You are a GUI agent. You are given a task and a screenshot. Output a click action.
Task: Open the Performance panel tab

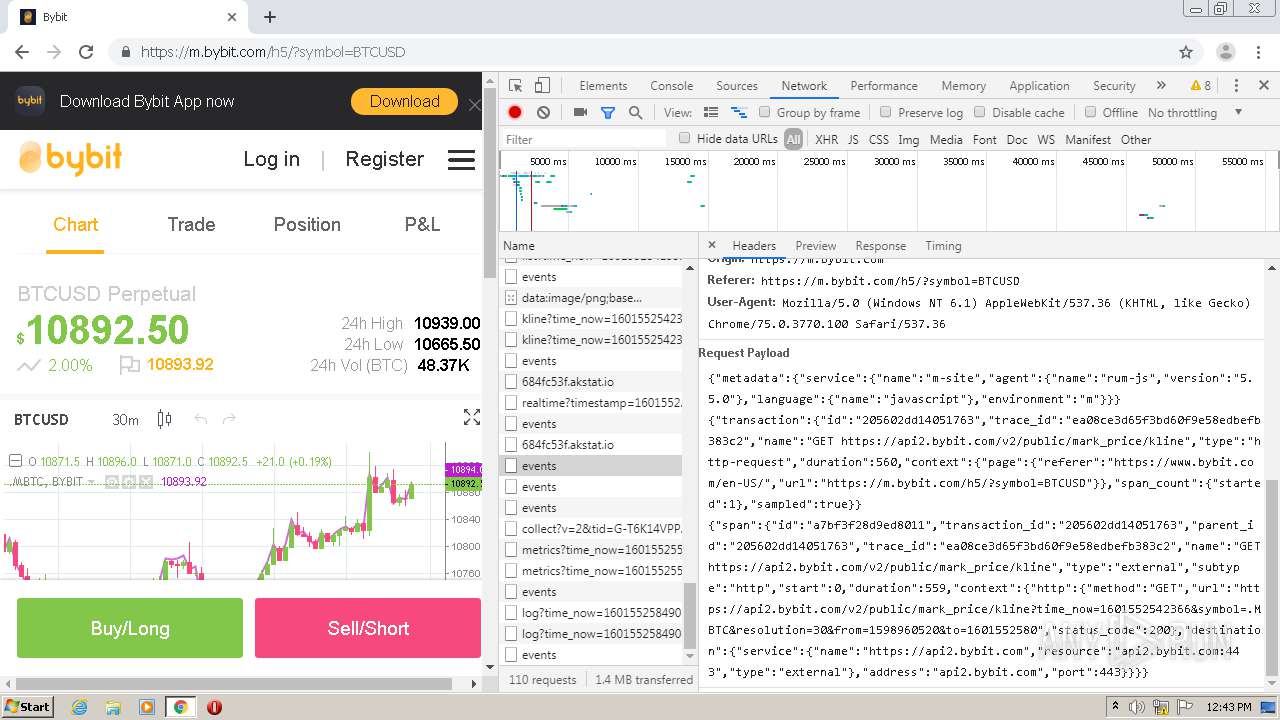tap(884, 86)
